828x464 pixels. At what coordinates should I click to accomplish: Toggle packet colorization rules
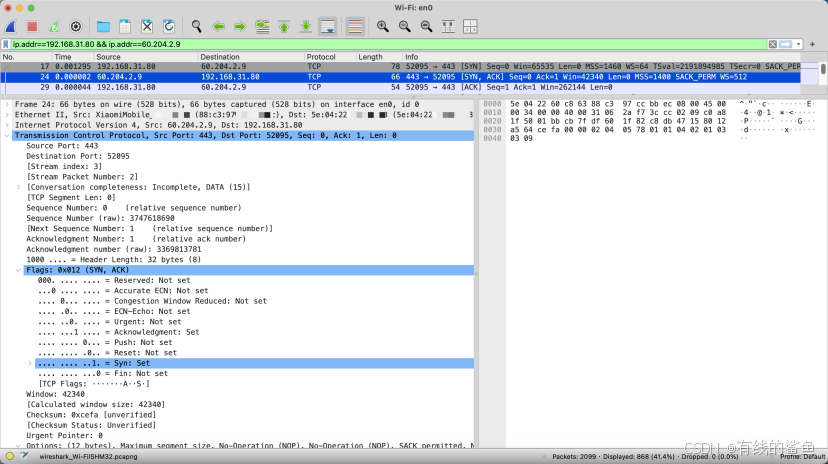click(355, 26)
